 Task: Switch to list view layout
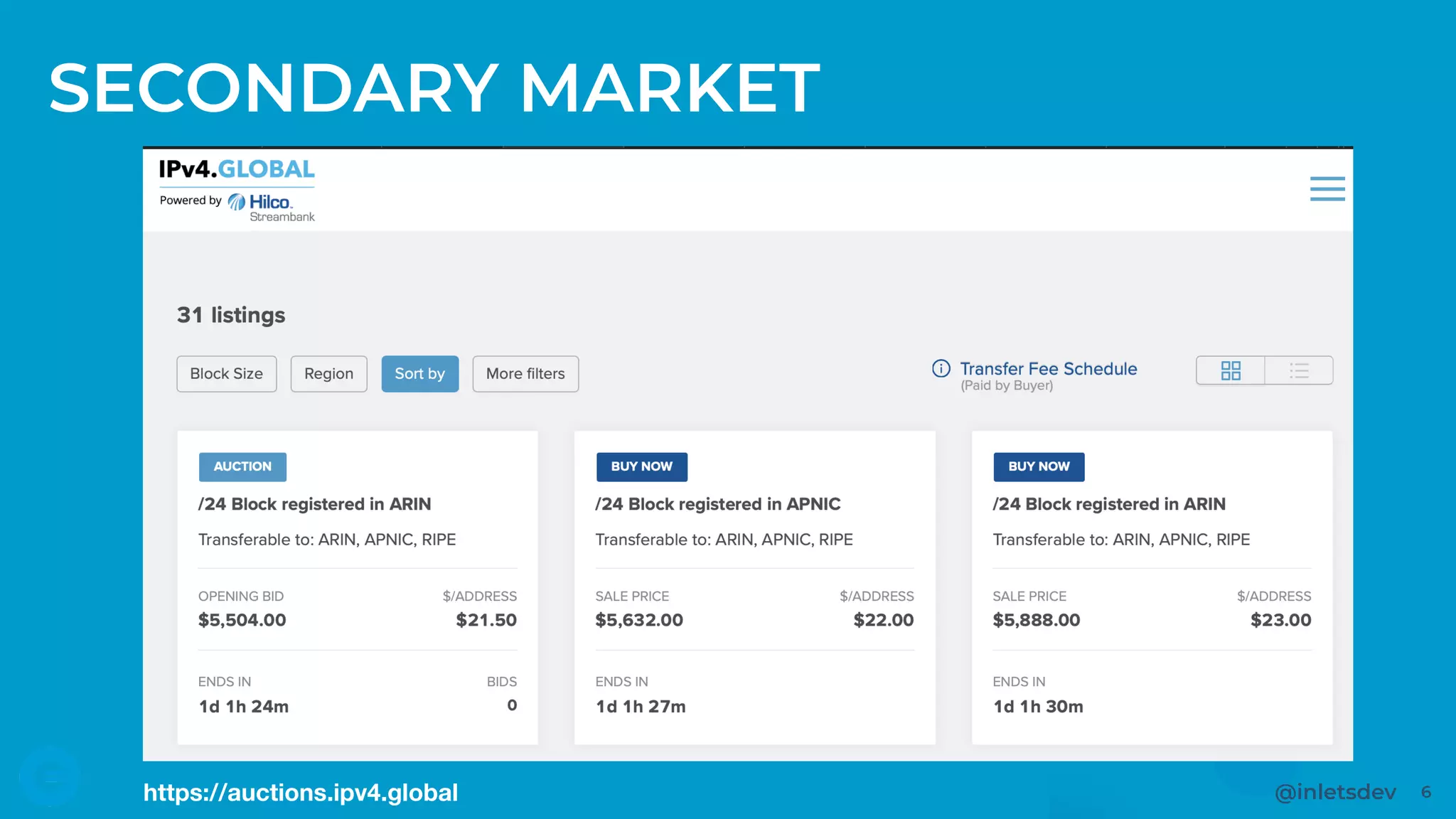1299,370
